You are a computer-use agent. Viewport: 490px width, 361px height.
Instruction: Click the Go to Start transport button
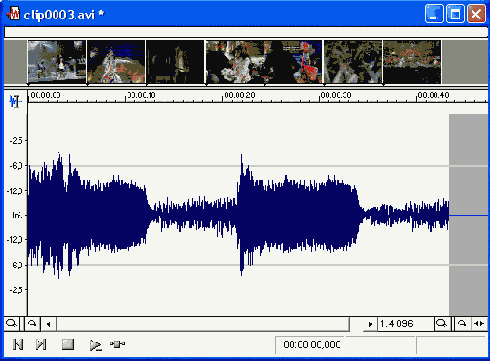(18, 344)
